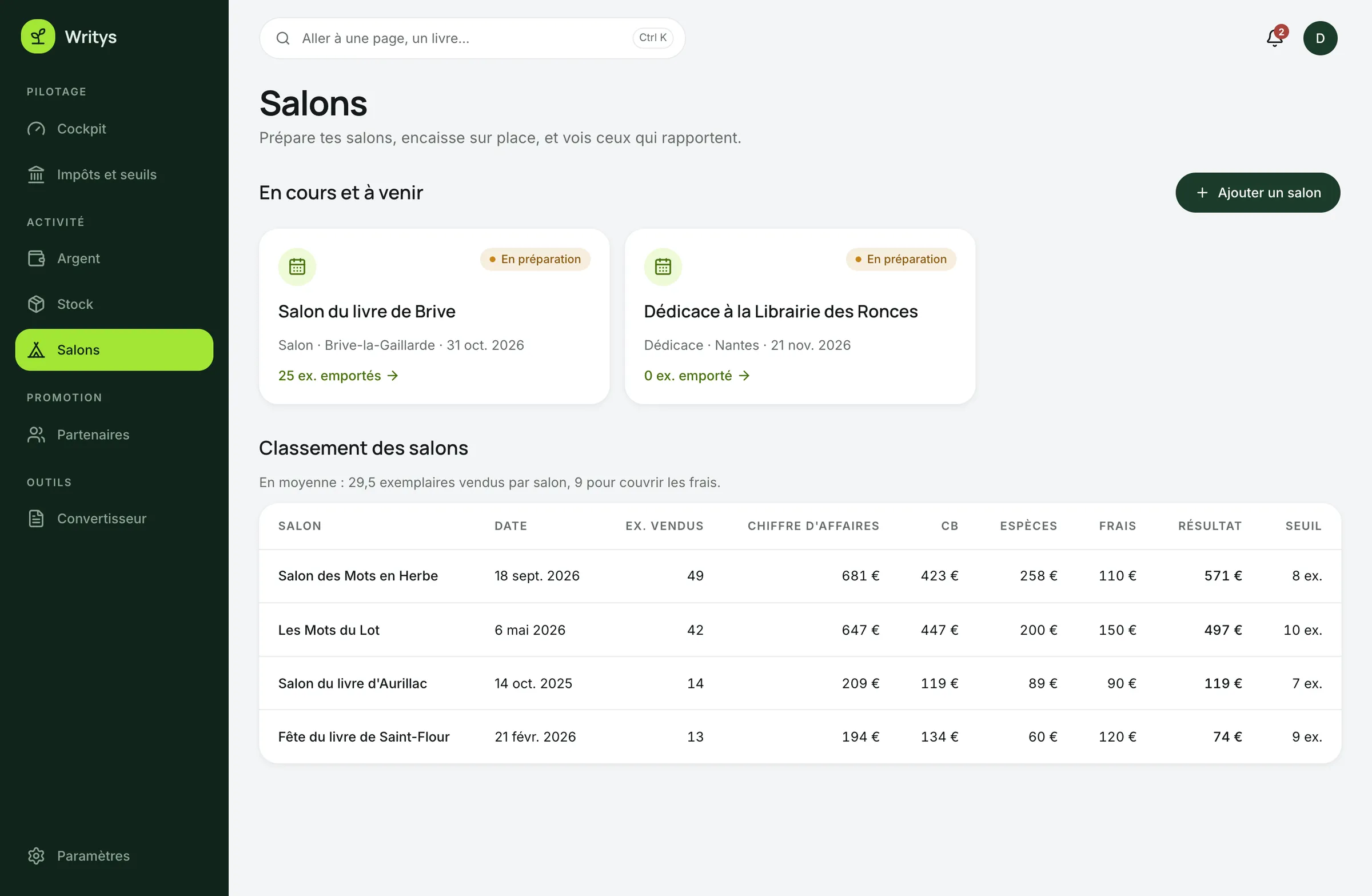Click the 571 € result value

[1223, 575]
